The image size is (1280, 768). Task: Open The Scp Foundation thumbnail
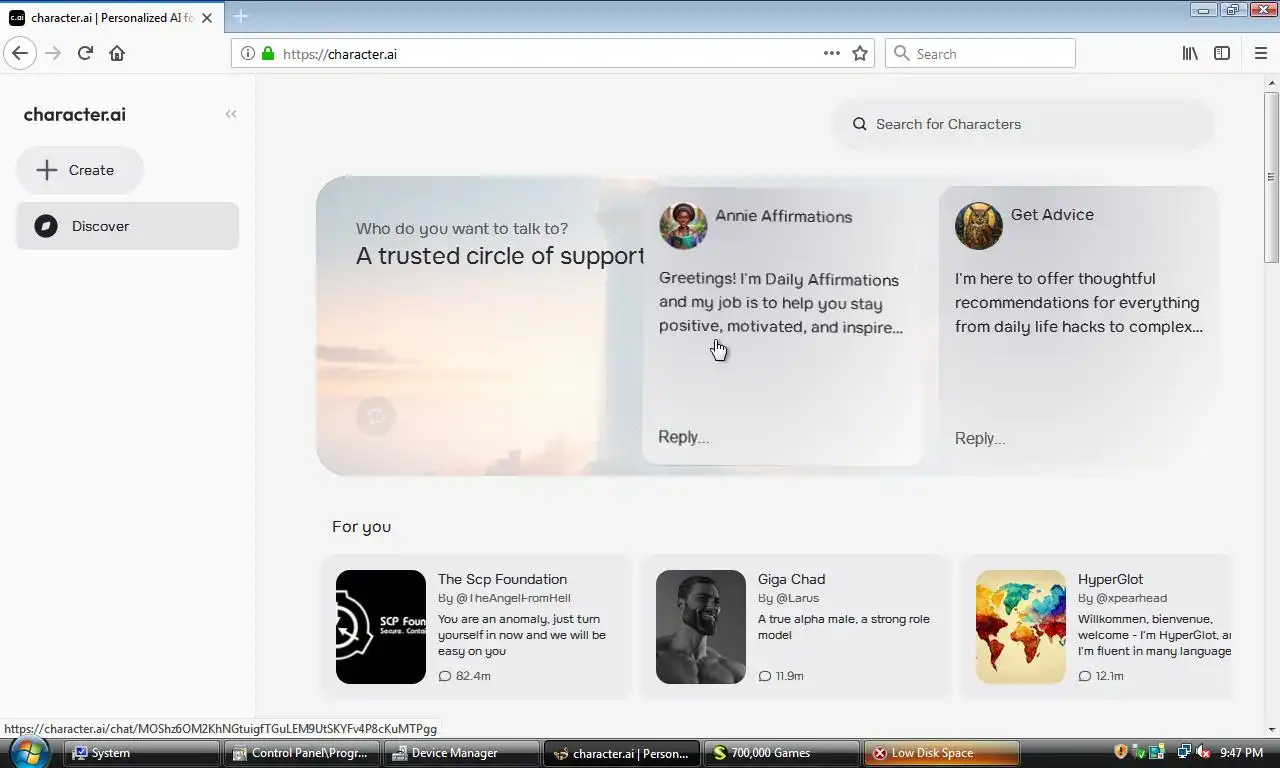[381, 627]
